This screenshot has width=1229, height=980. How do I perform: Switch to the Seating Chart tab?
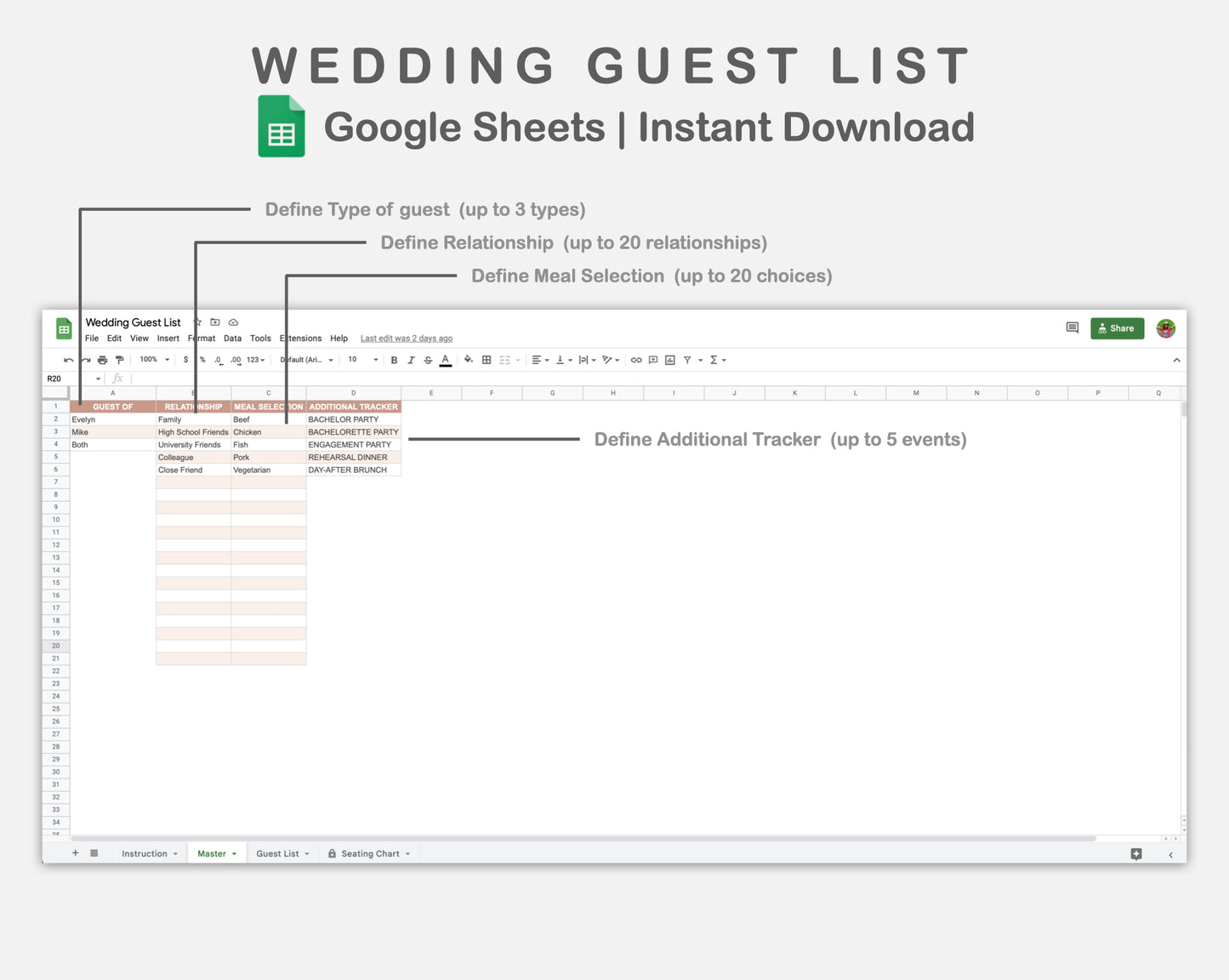coord(369,853)
